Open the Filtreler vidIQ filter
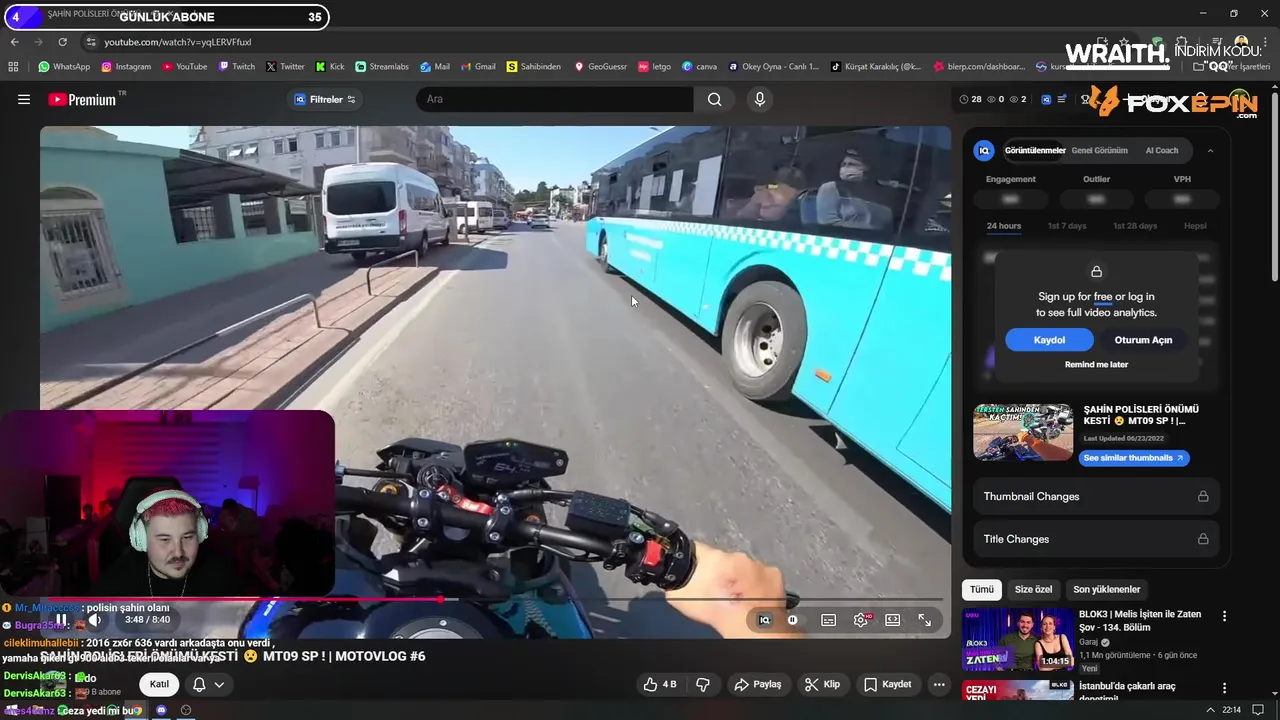 (325, 99)
